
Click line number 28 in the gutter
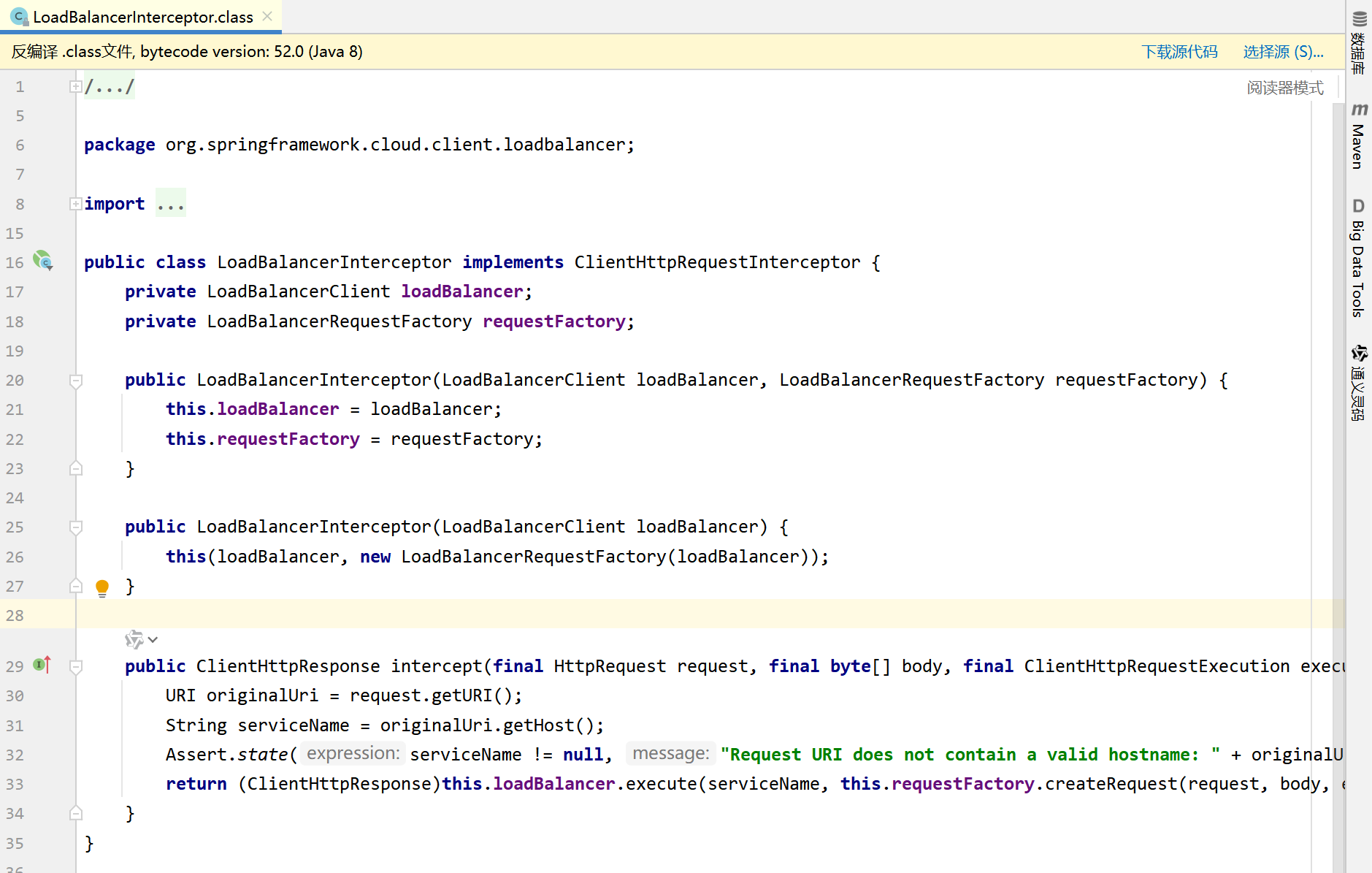tap(15, 615)
